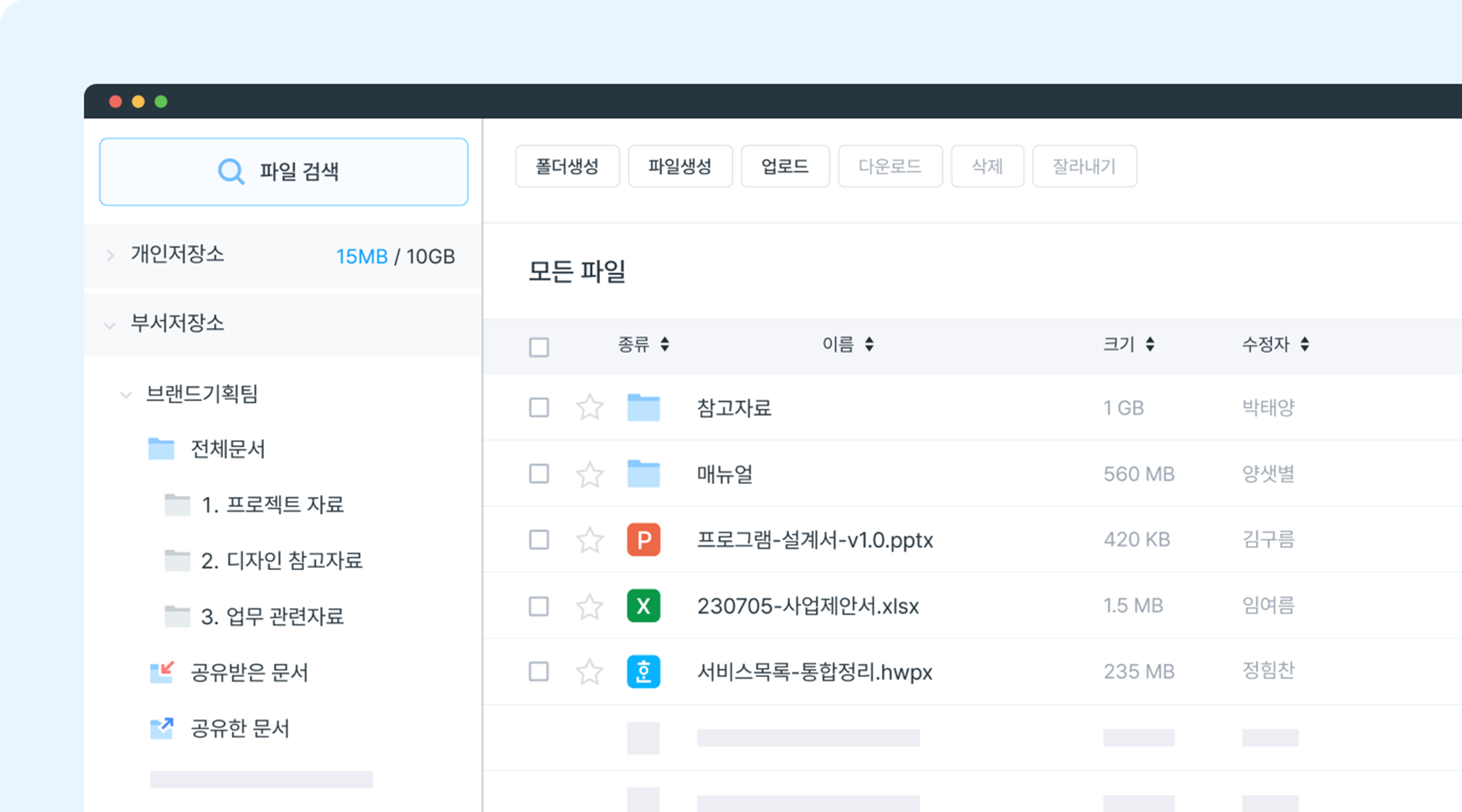Select the 2. 디자인 참고자료 folder
Screen dimensions: 1462x812
[x=283, y=560]
